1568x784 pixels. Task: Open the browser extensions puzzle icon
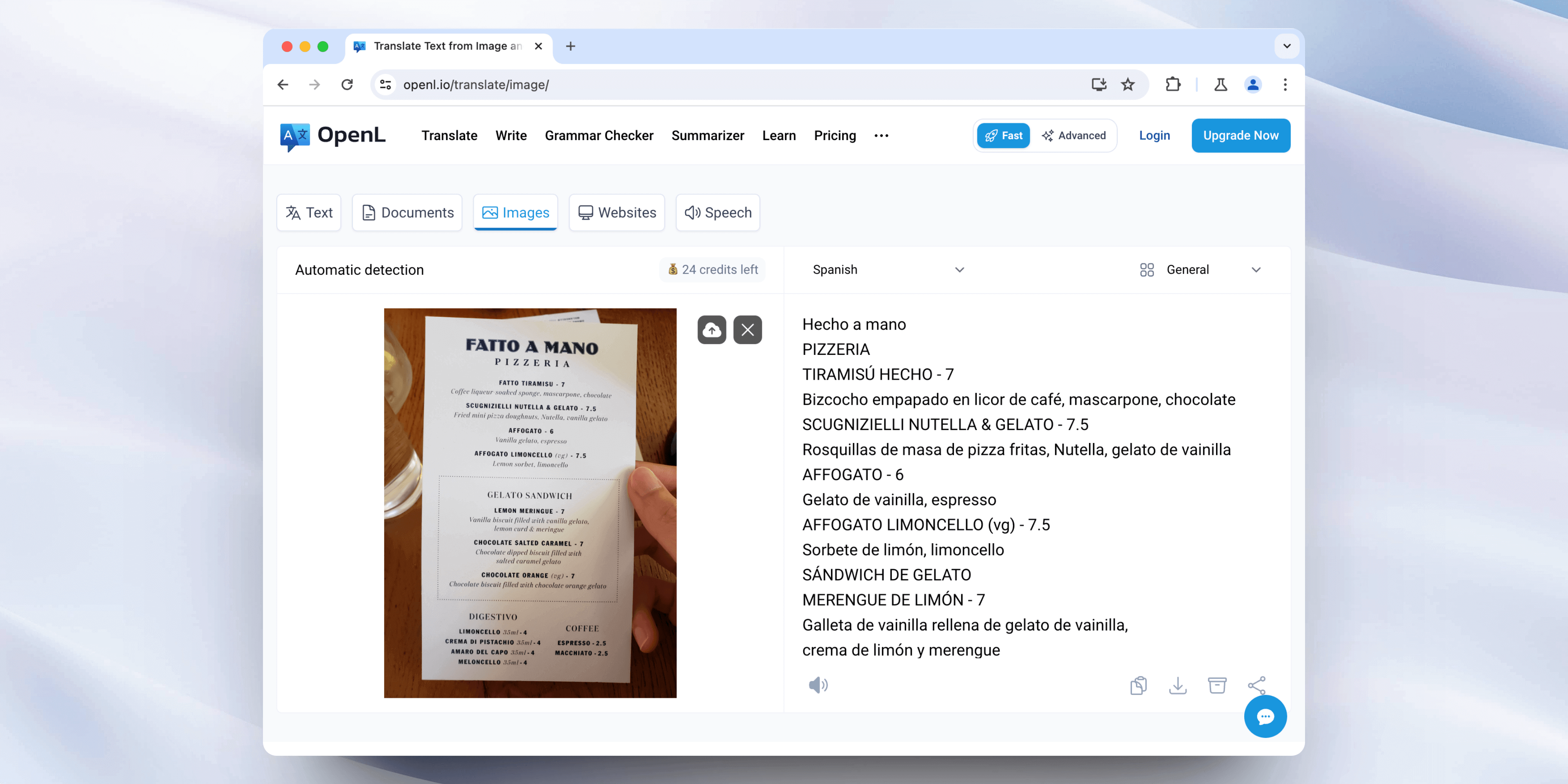point(1174,85)
